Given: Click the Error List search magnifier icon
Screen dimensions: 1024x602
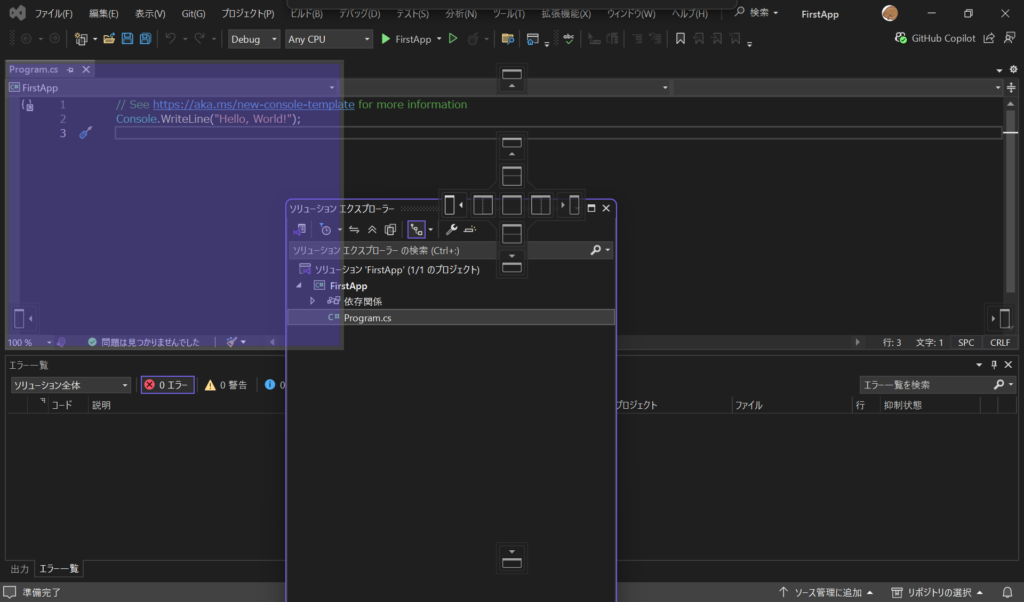Looking at the screenshot, I should pos(999,385).
